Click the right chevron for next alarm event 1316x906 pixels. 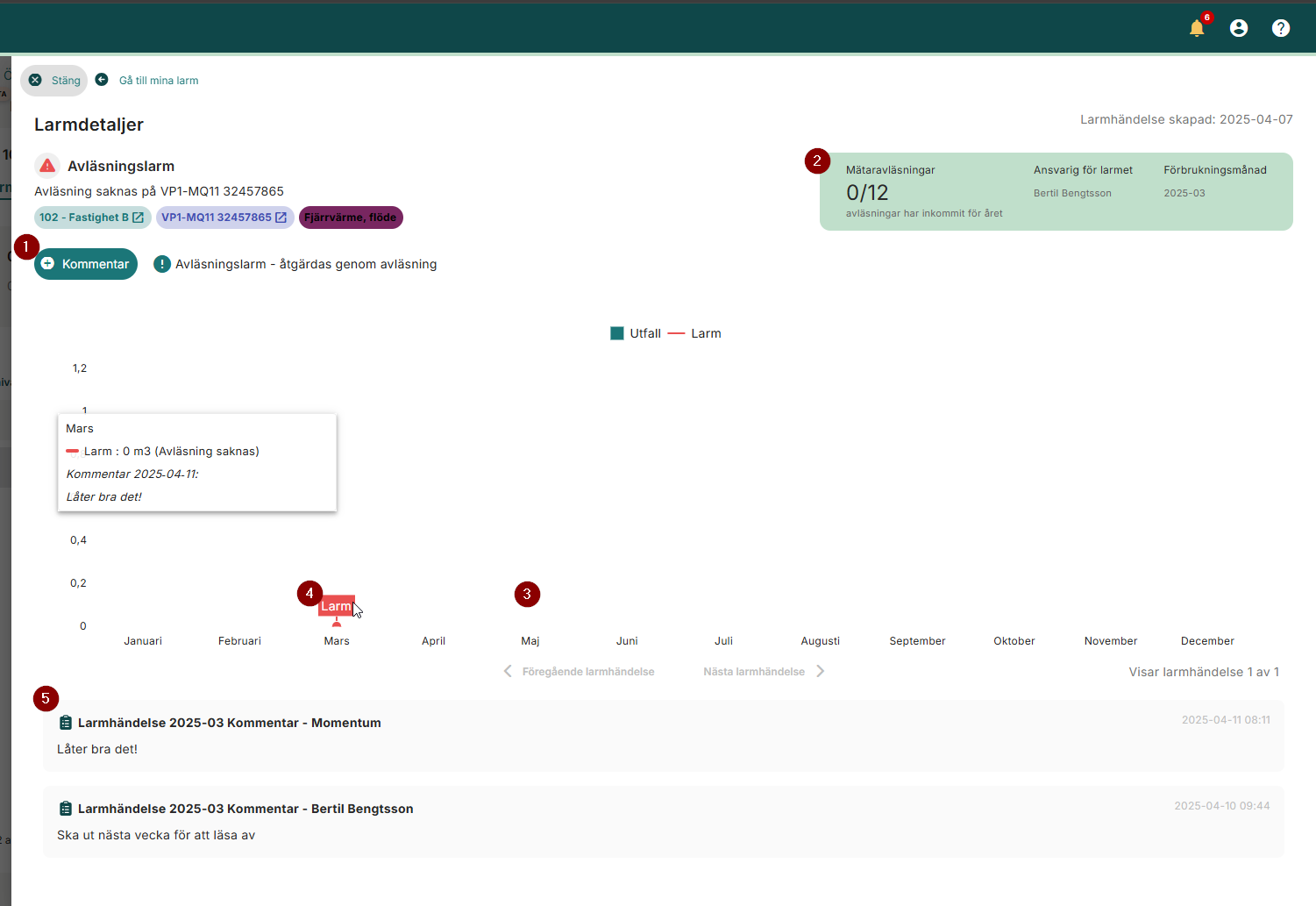point(821,671)
